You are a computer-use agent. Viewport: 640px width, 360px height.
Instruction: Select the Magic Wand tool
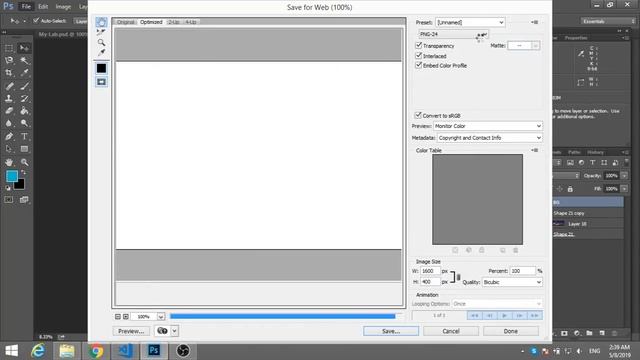(x=24, y=60)
